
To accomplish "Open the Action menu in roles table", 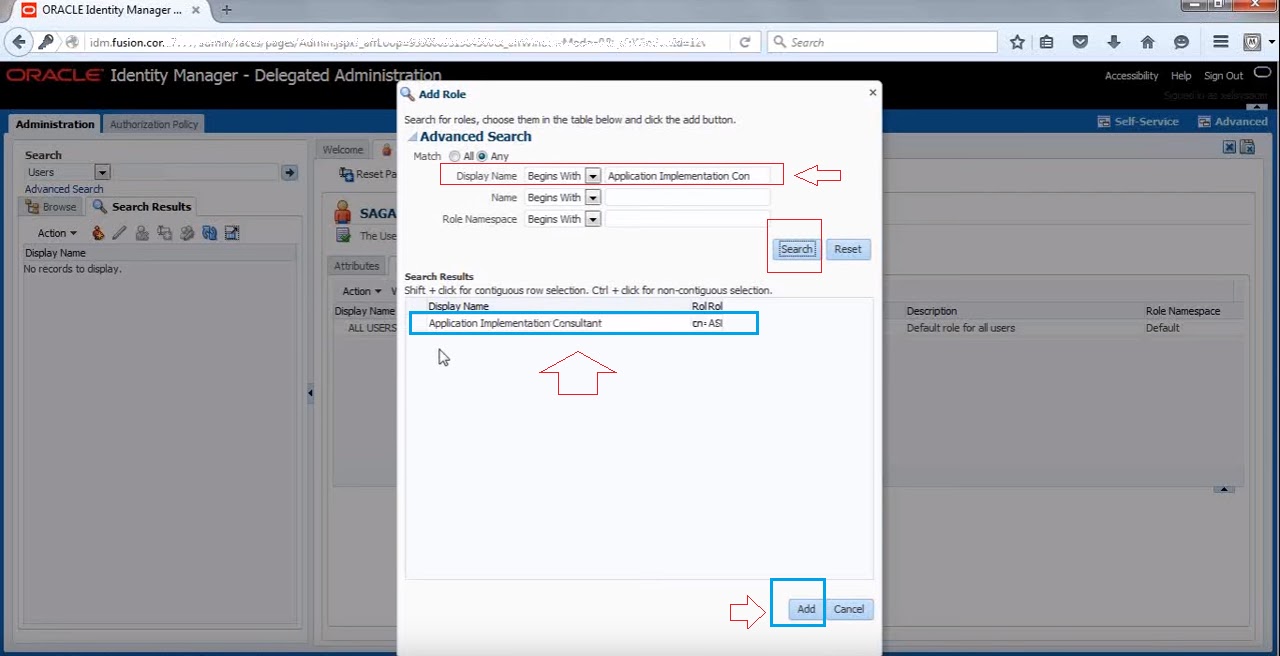I will tap(361, 291).
